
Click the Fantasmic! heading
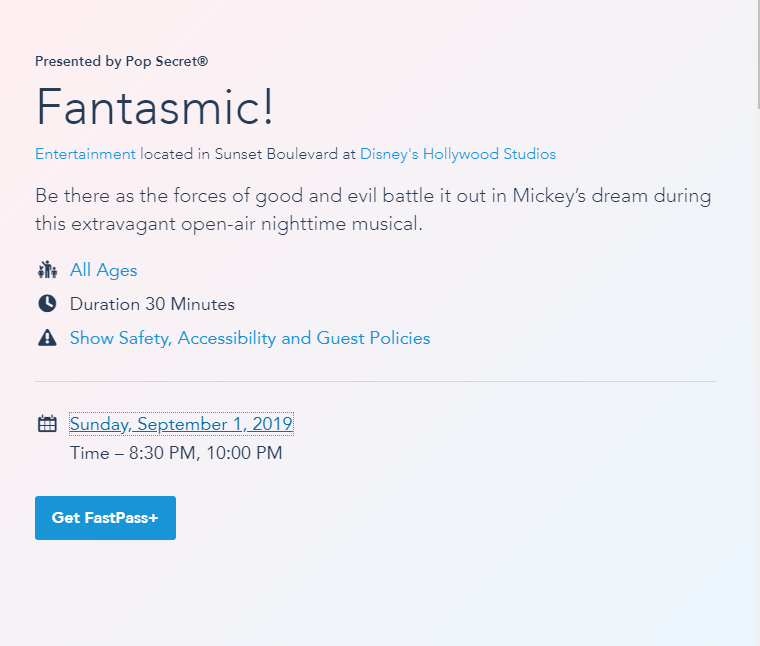click(x=155, y=107)
